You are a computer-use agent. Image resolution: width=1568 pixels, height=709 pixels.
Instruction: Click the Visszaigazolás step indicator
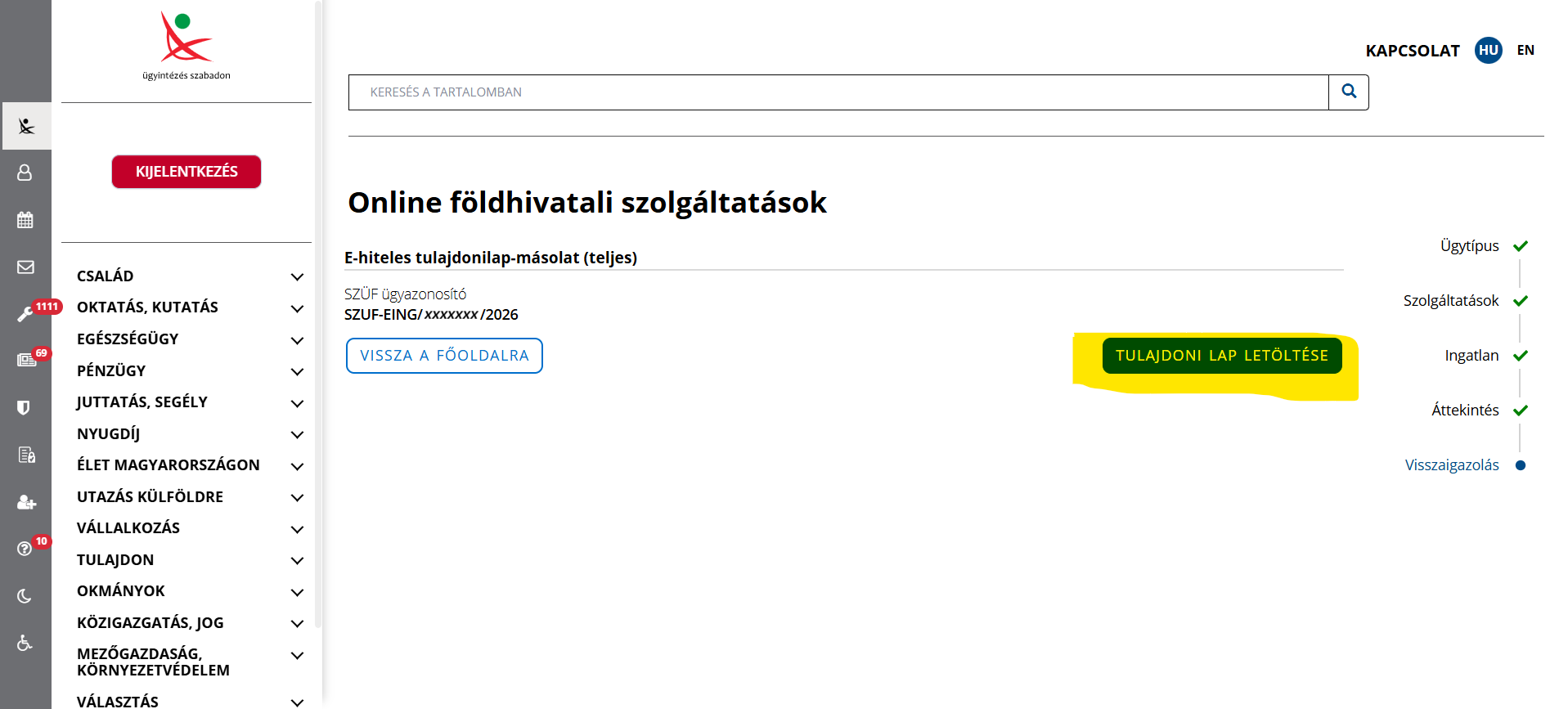tap(1451, 465)
